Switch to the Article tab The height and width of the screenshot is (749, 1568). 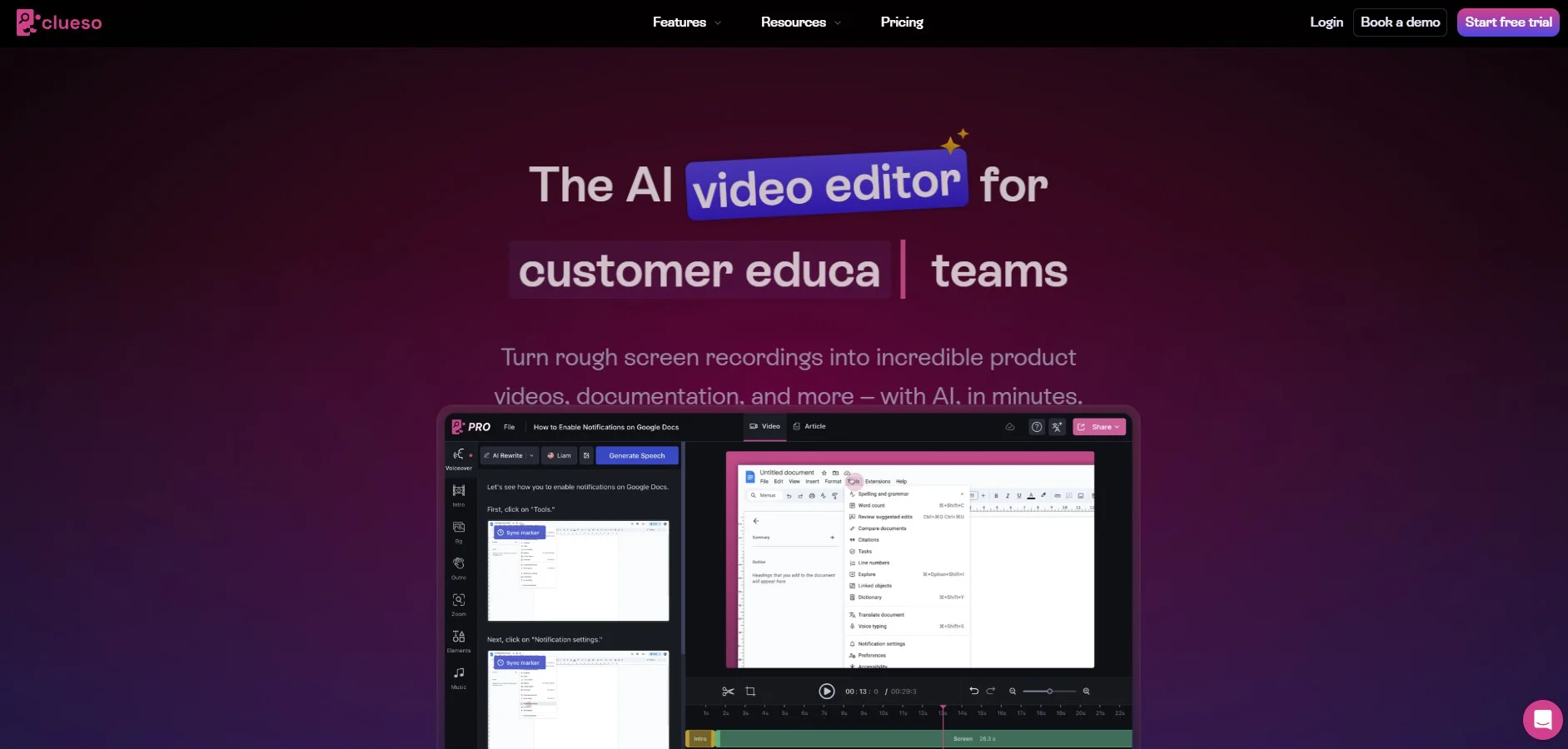tap(809, 426)
